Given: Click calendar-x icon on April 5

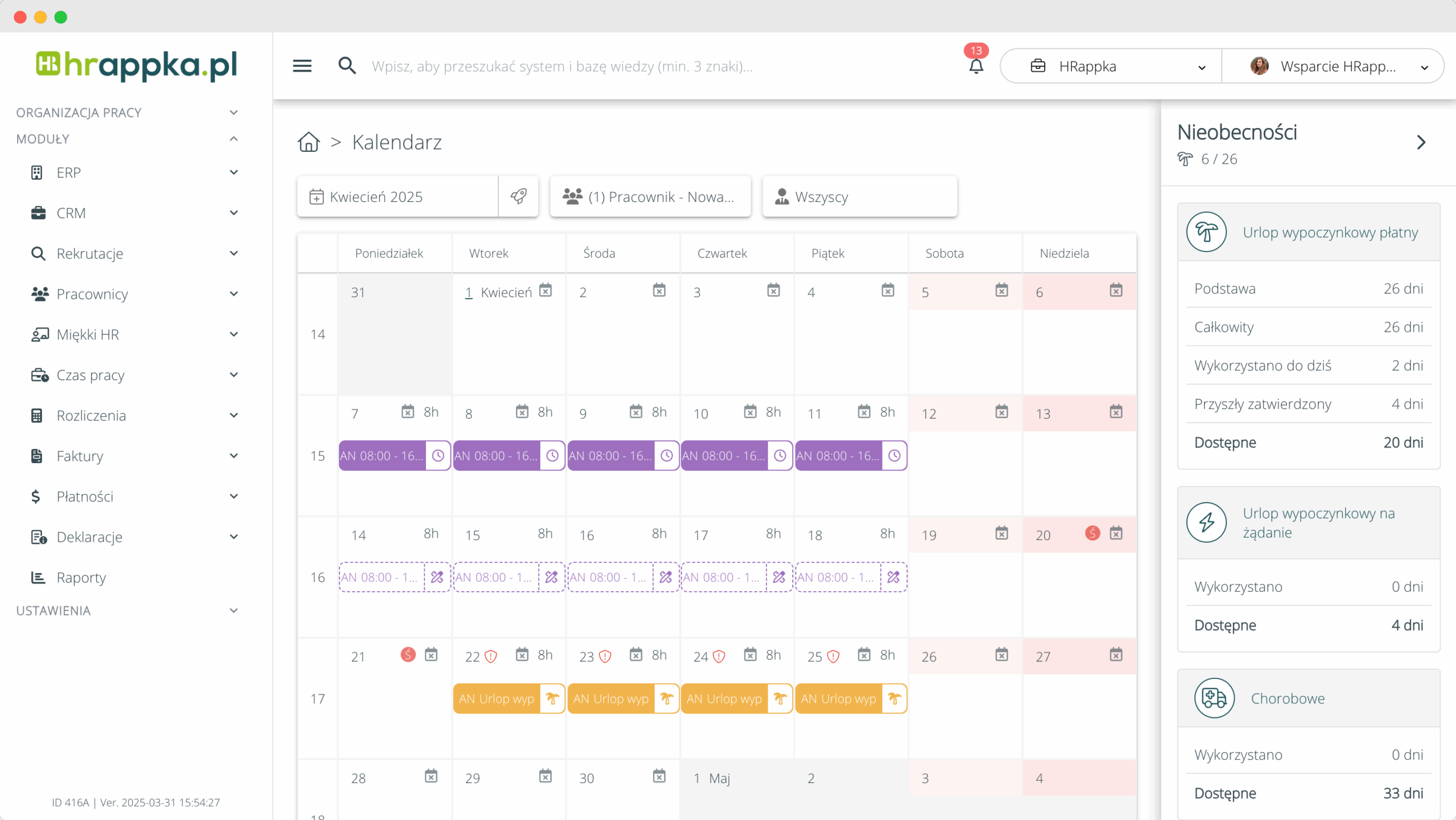Looking at the screenshot, I should (1002, 290).
